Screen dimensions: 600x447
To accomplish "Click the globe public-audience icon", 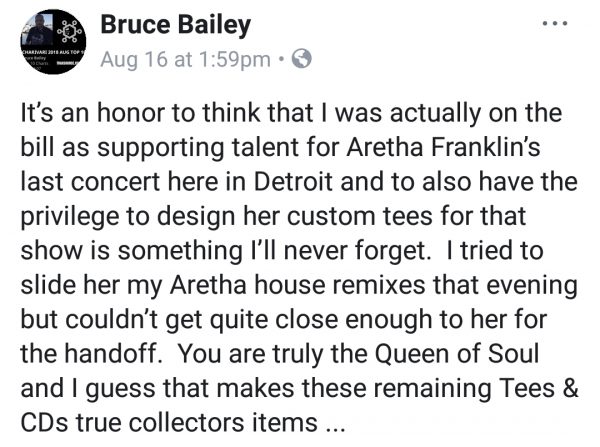I will click(302, 59).
